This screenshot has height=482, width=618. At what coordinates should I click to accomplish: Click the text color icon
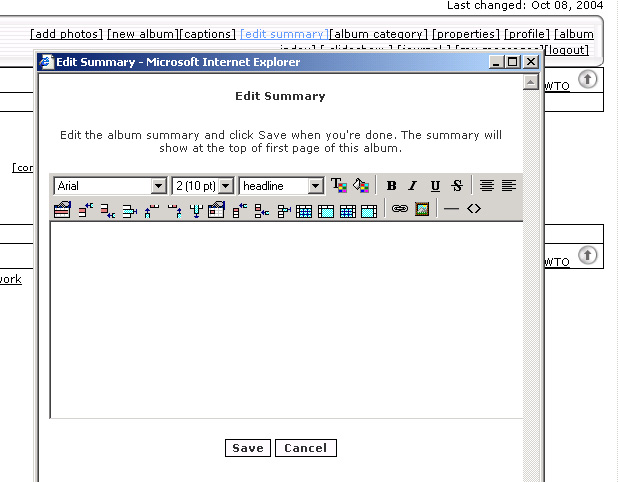pos(339,186)
